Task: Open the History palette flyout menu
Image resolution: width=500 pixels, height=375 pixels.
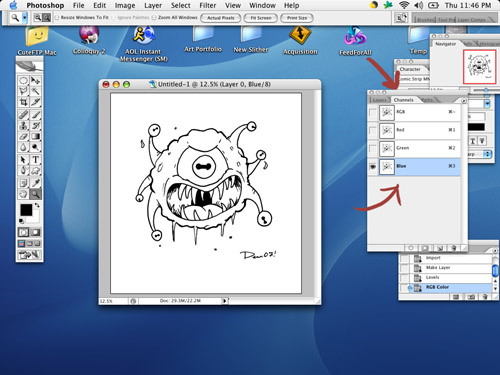Action: pos(495,250)
